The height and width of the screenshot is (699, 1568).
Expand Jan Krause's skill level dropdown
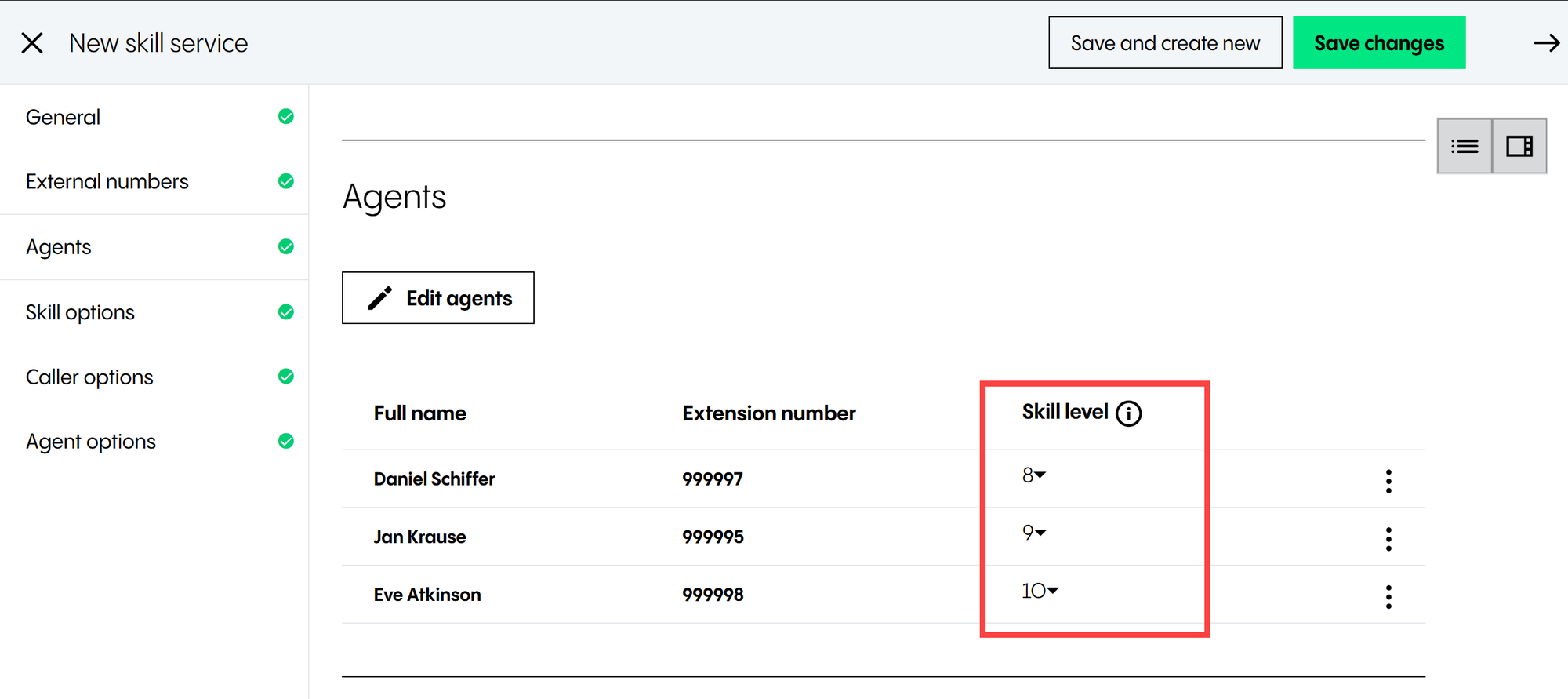tap(1034, 533)
